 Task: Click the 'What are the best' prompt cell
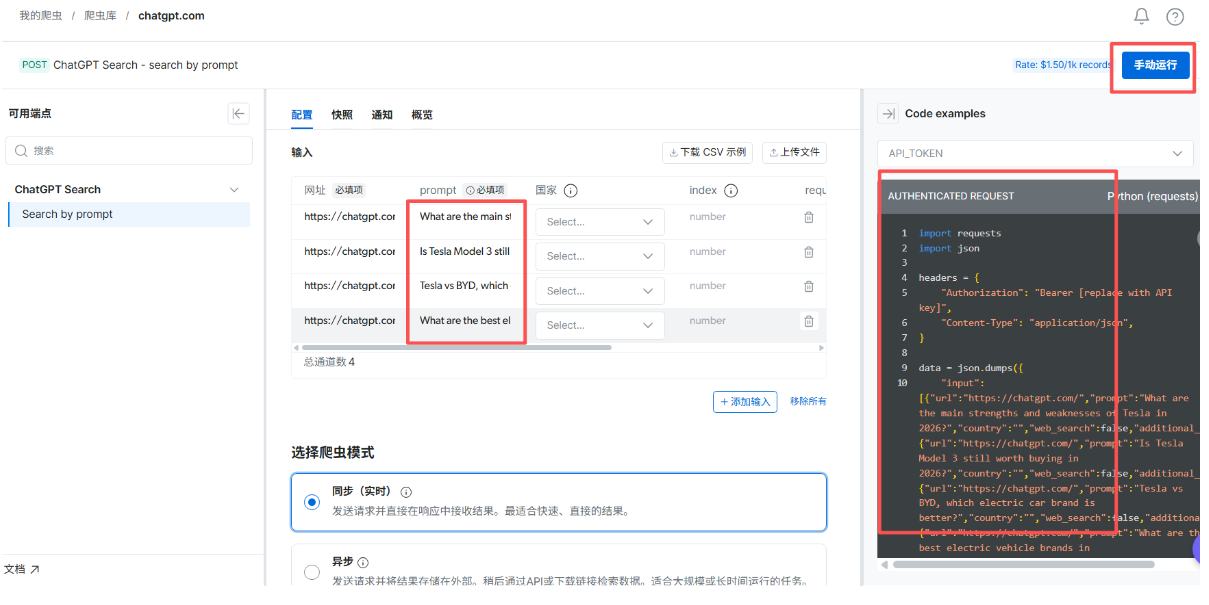point(466,321)
